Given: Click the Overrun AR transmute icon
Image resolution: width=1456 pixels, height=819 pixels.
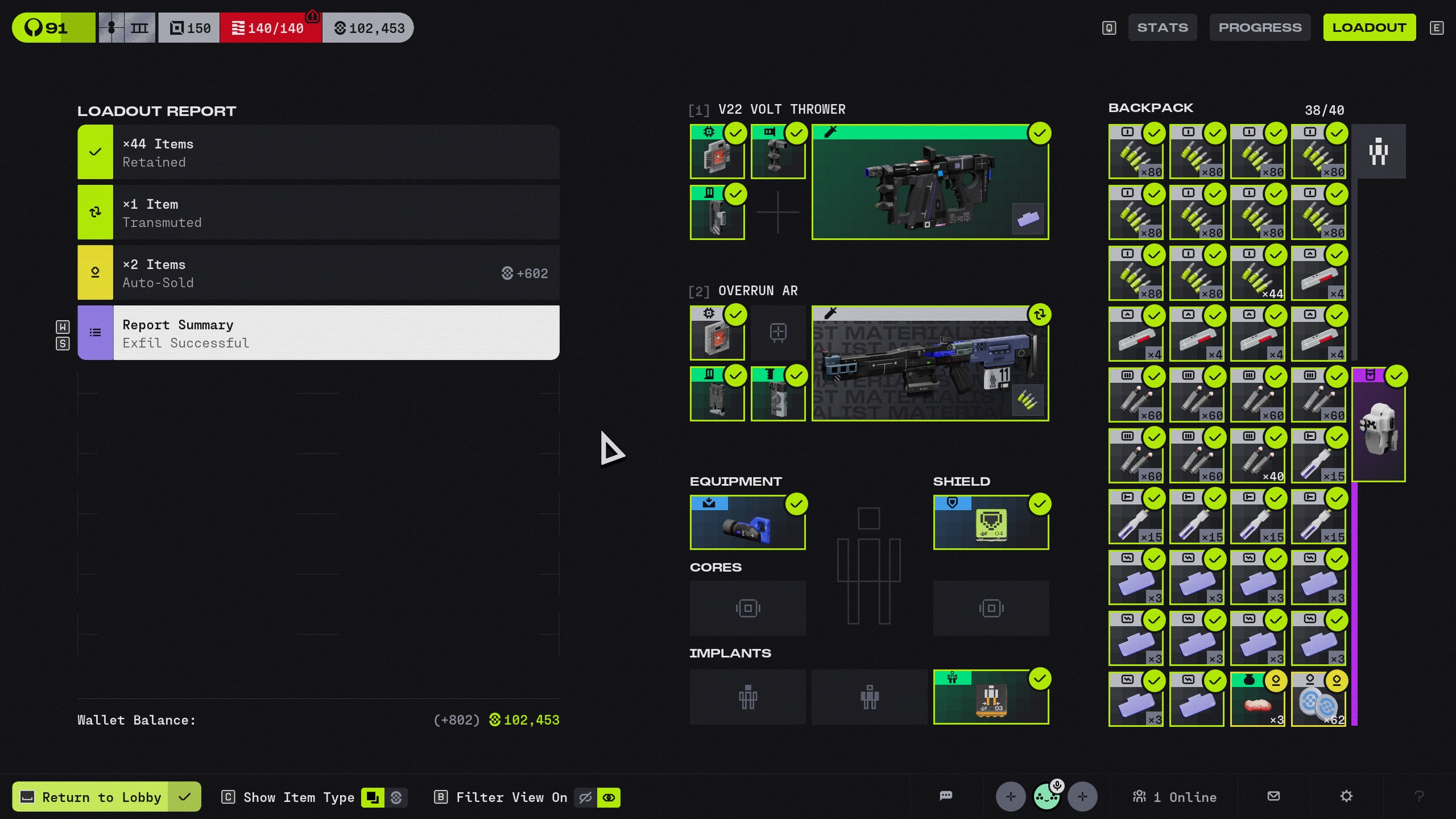Looking at the screenshot, I should pos(1040,315).
